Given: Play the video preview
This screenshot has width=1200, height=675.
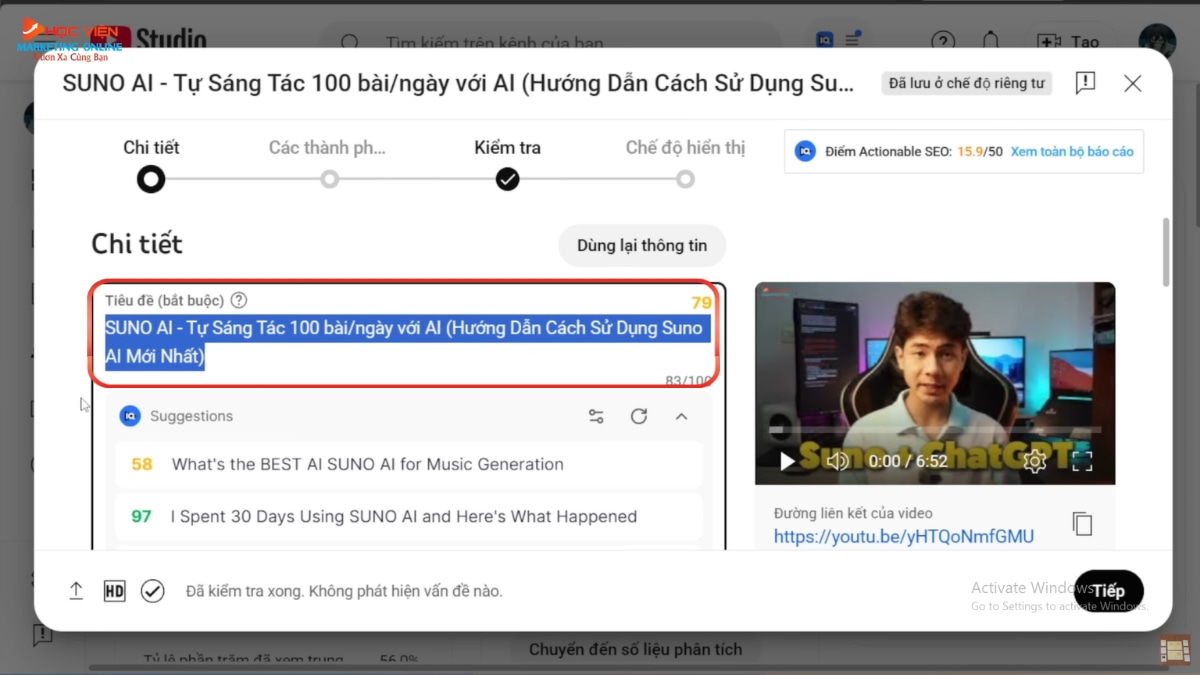Looking at the screenshot, I should pyautogui.click(x=787, y=461).
